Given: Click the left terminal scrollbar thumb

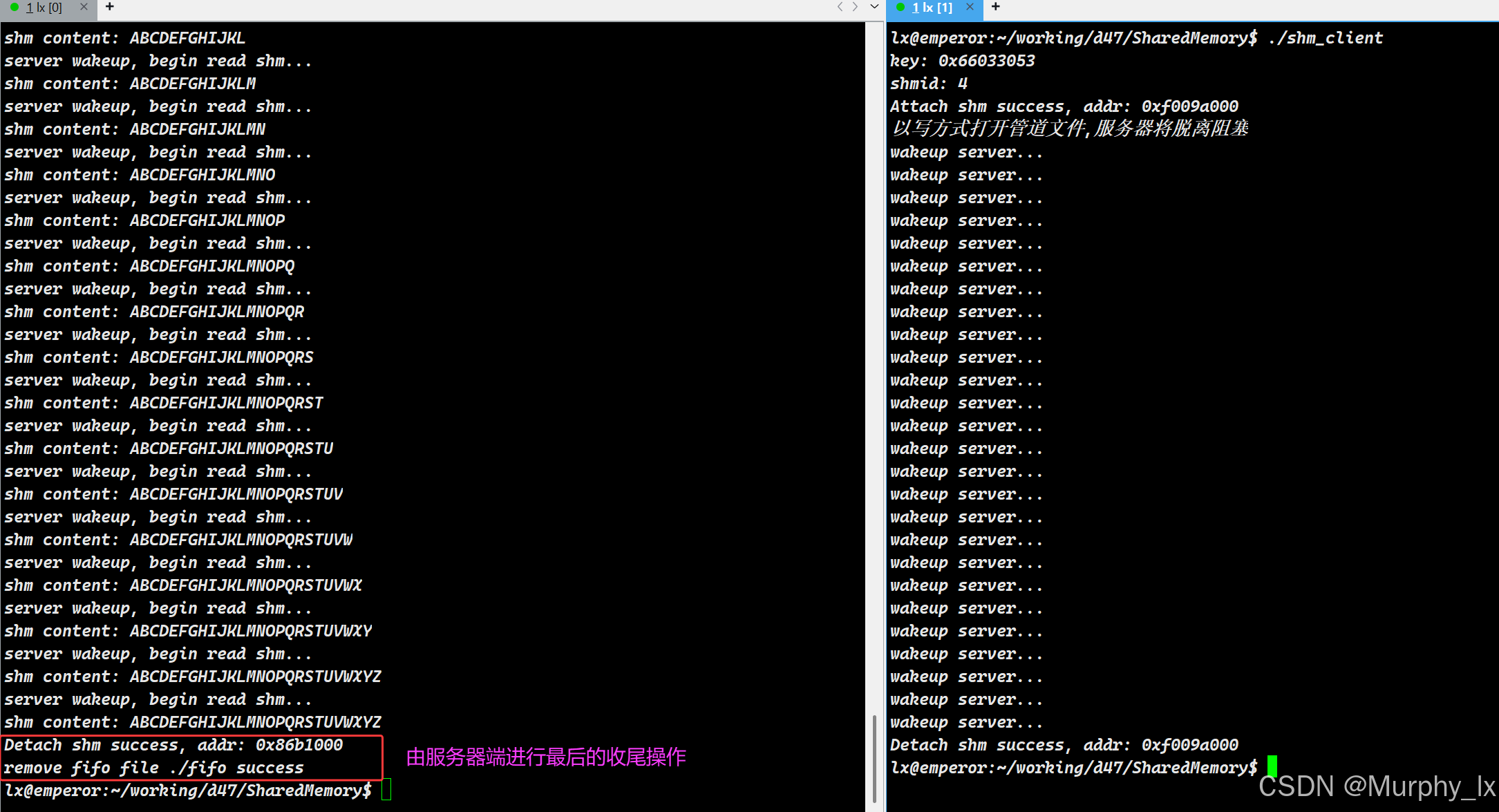Looking at the screenshot, I should (x=874, y=758).
